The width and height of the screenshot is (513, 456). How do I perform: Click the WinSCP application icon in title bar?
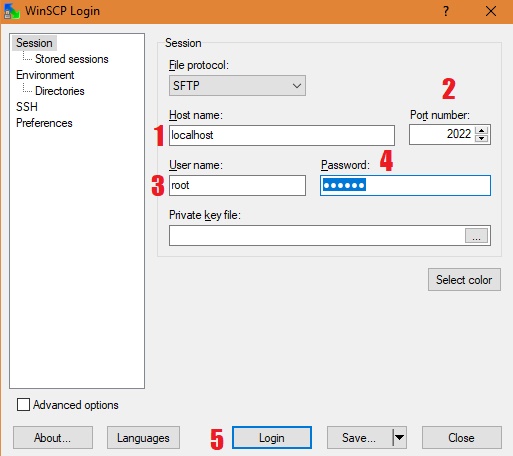(x=11, y=11)
